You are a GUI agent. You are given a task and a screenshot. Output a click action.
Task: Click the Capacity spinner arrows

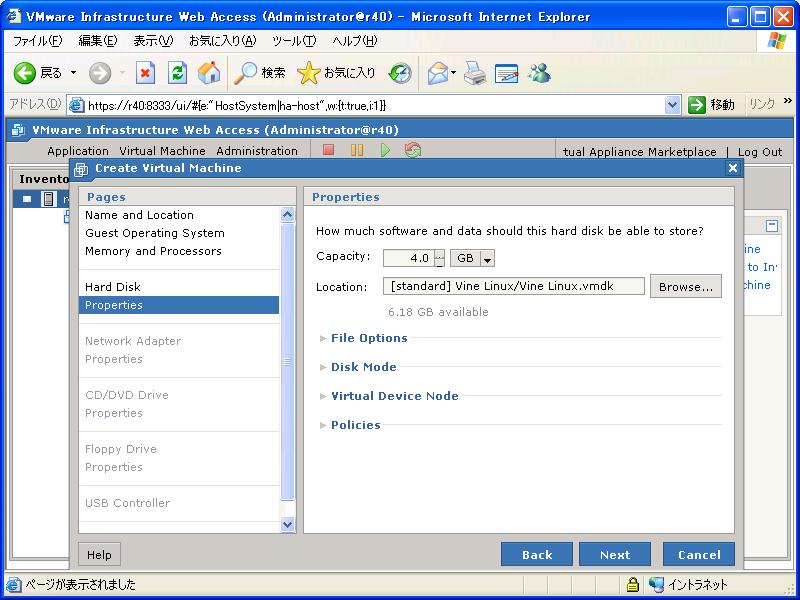tap(439, 259)
